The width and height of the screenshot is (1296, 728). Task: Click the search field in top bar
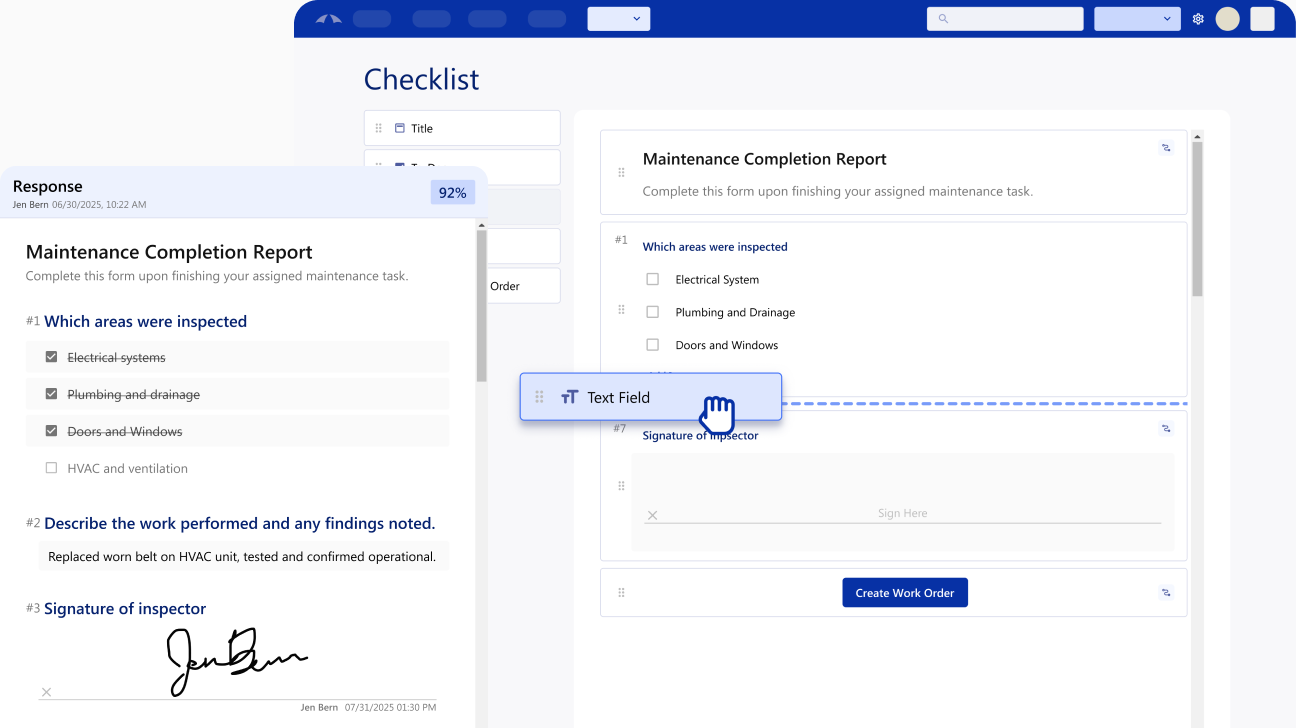1005,19
